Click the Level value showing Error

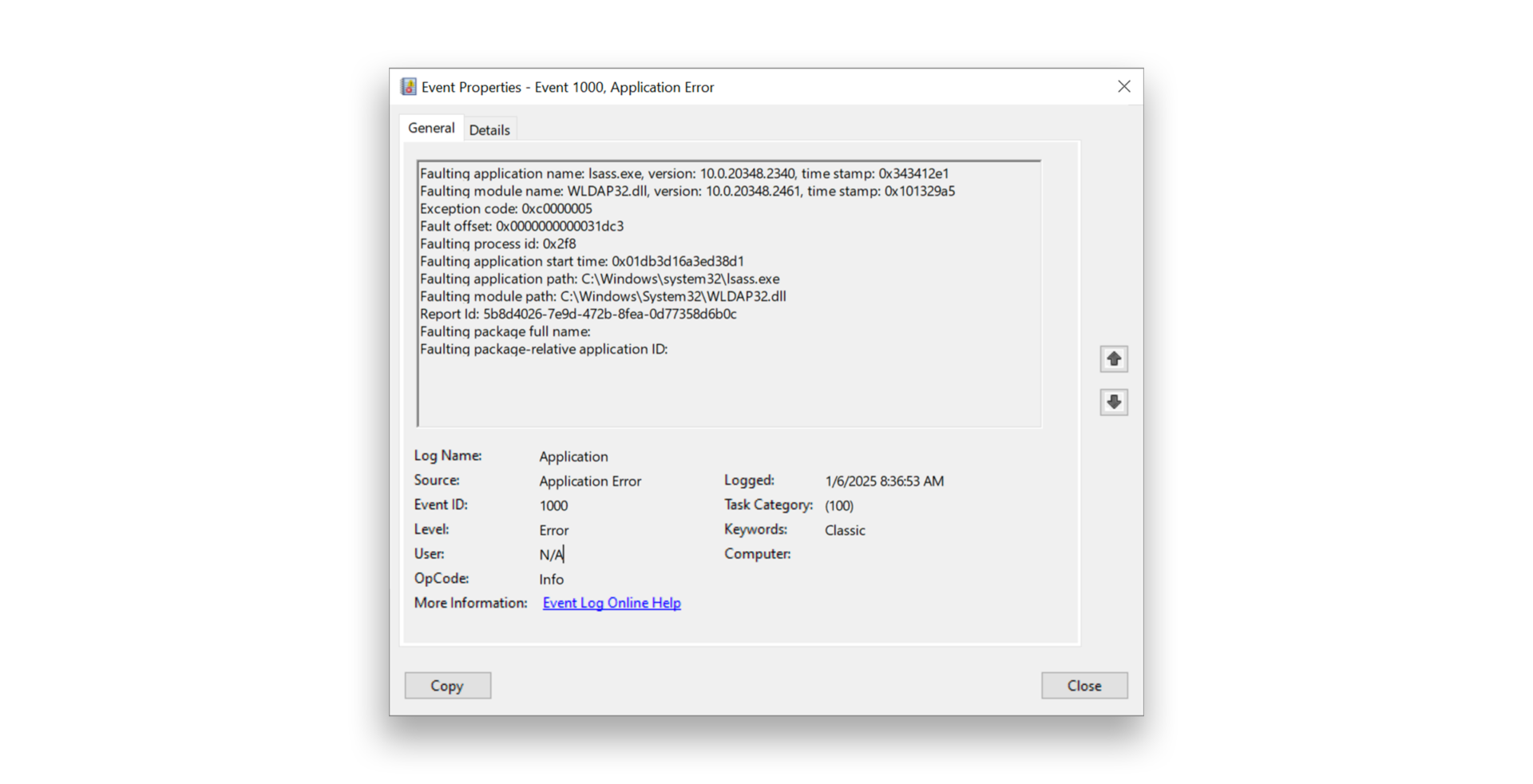click(x=553, y=529)
